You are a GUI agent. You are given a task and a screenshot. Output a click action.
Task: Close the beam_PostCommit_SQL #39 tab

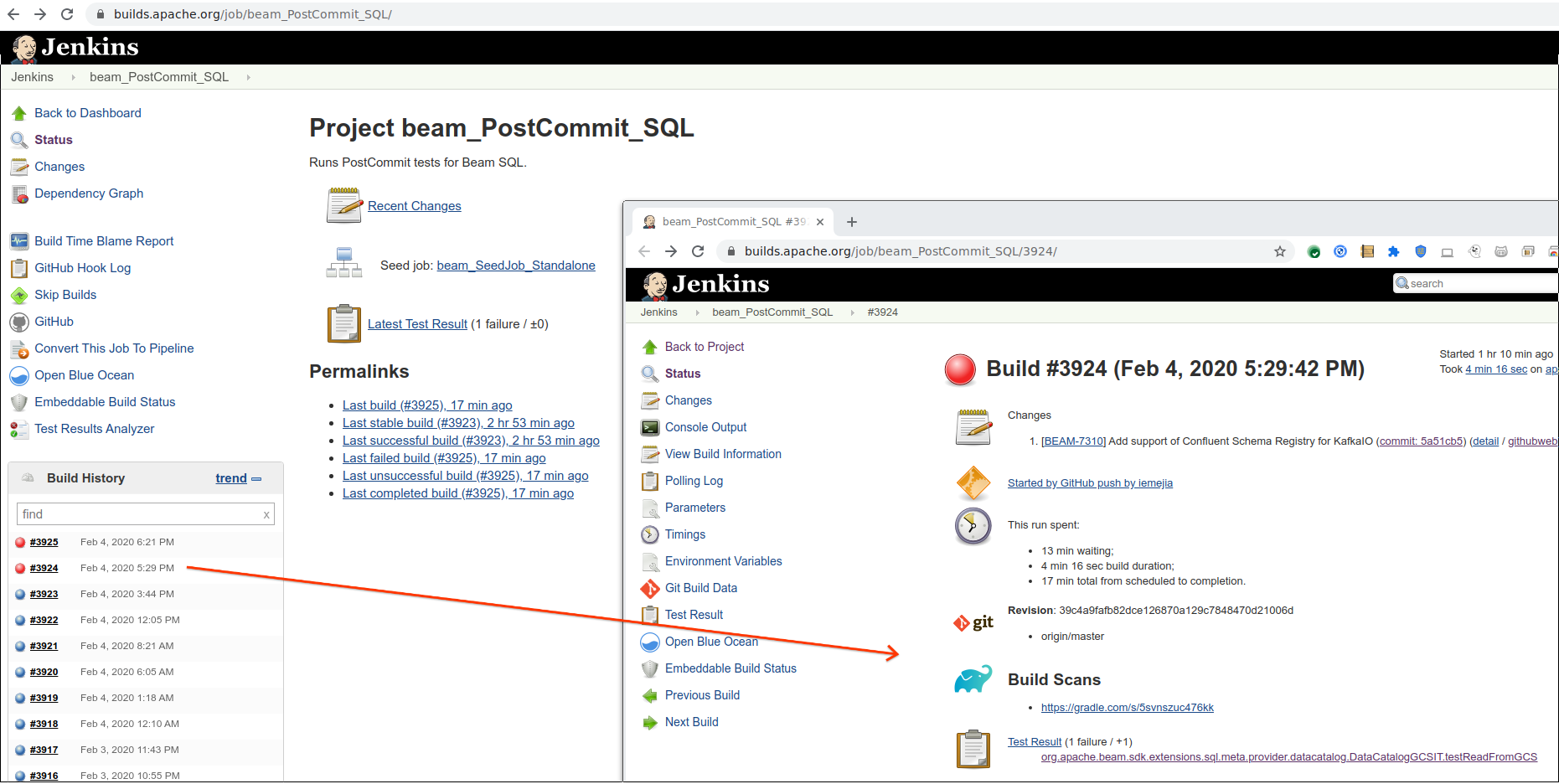point(820,222)
